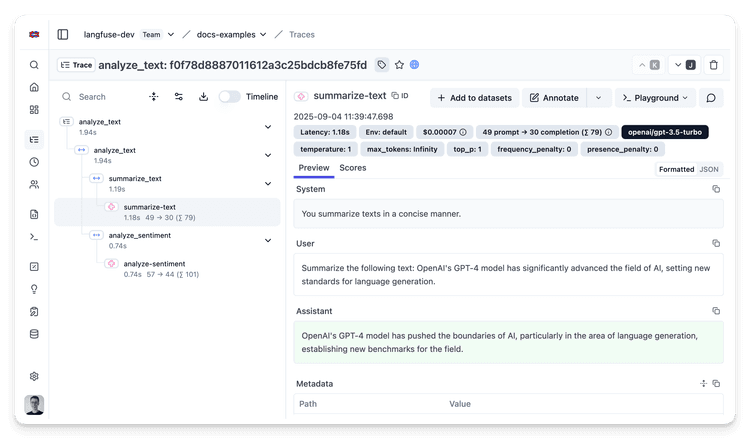Copy the observation ID
The height and width of the screenshot is (439, 750).
click(400, 96)
